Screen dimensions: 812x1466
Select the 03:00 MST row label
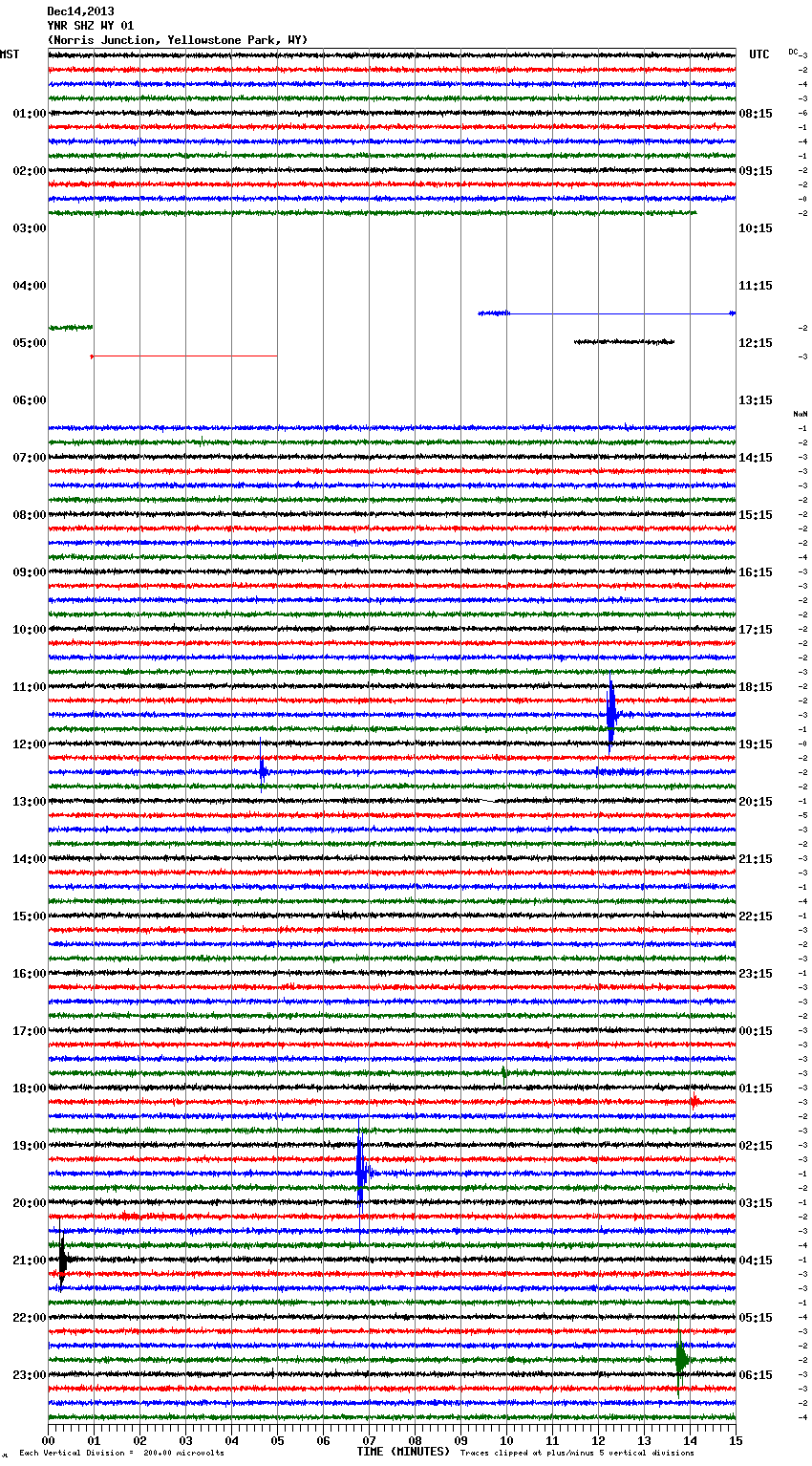(x=29, y=228)
